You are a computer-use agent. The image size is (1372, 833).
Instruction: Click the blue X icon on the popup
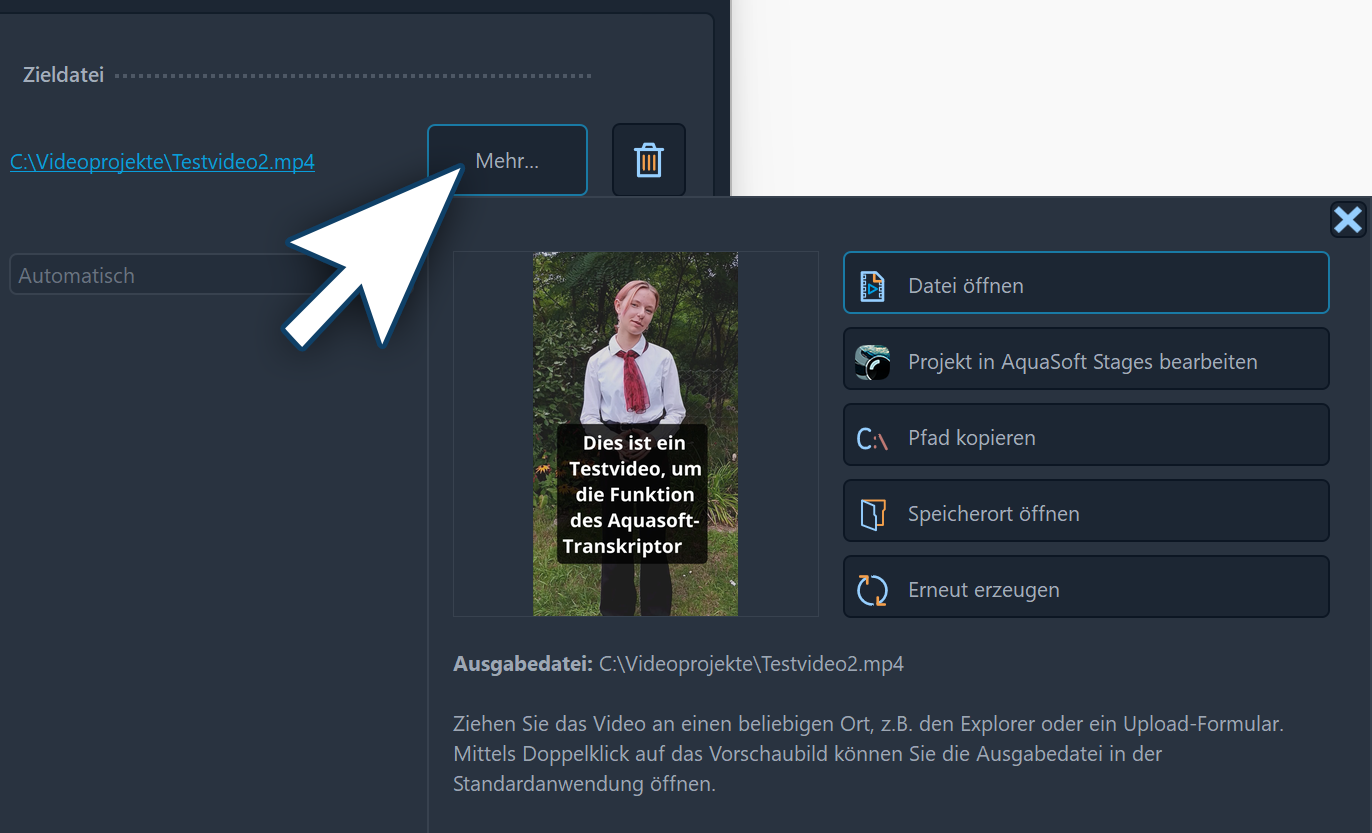point(1347,219)
